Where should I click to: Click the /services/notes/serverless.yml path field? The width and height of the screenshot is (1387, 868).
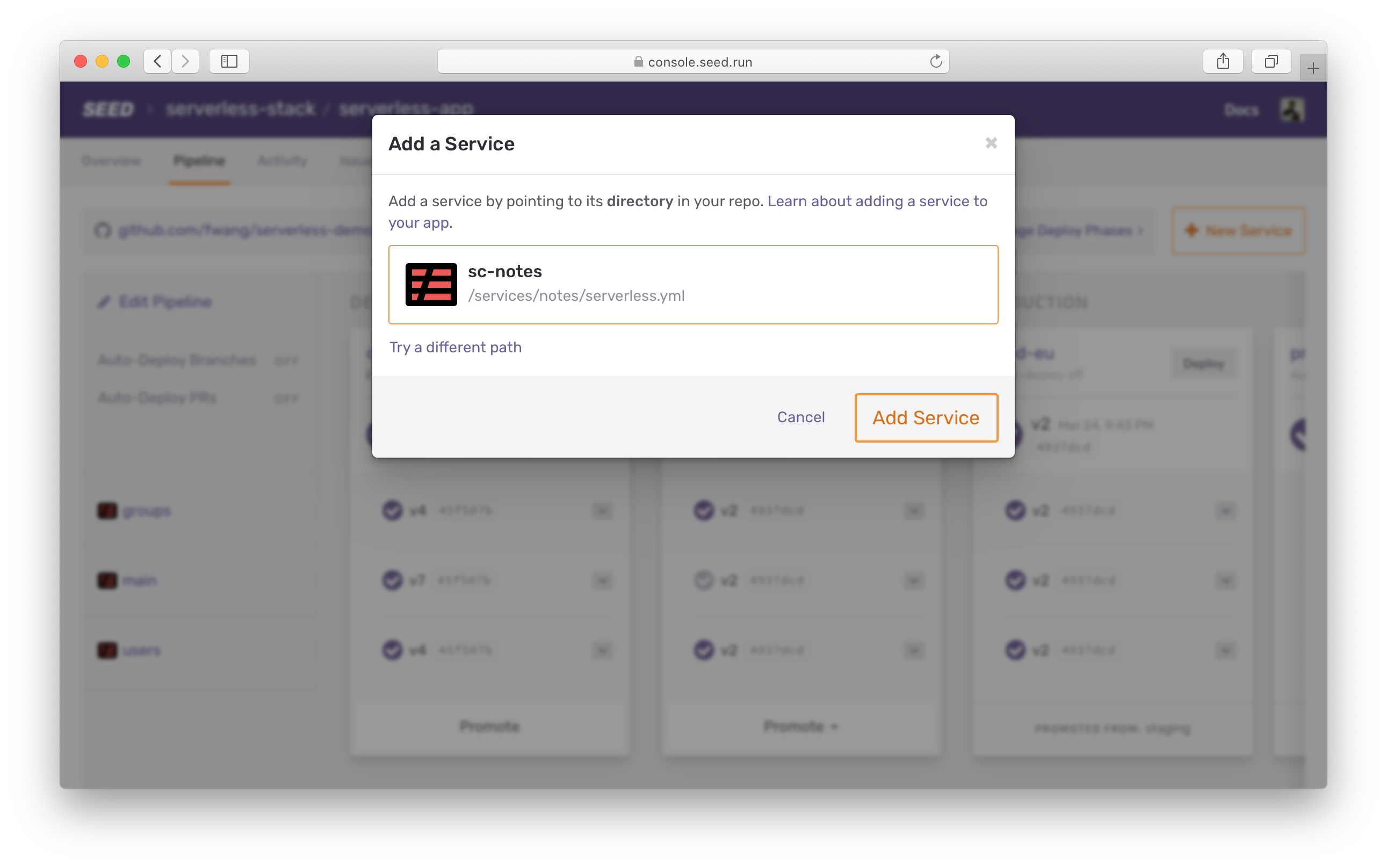[576, 296]
